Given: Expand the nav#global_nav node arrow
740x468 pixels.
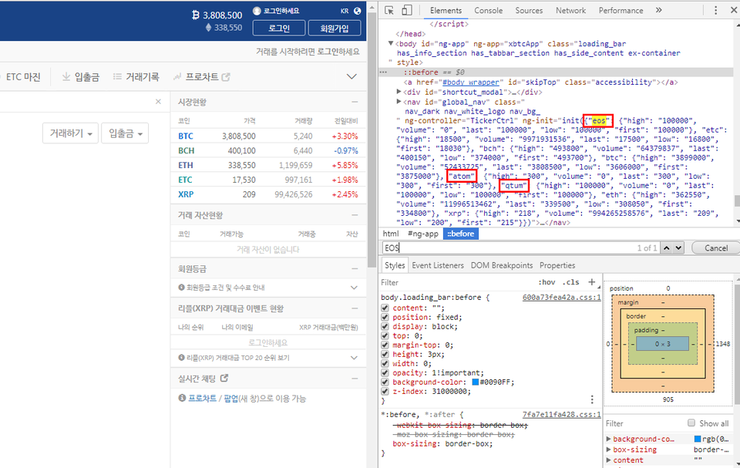Looking at the screenshot, I should tap(399, 101).
